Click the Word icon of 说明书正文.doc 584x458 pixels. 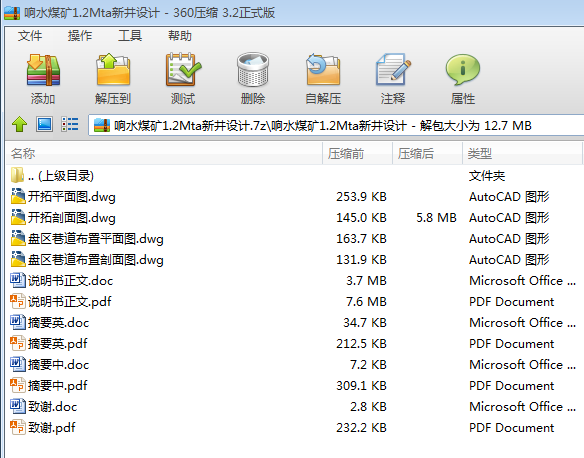tap(18, 280)
